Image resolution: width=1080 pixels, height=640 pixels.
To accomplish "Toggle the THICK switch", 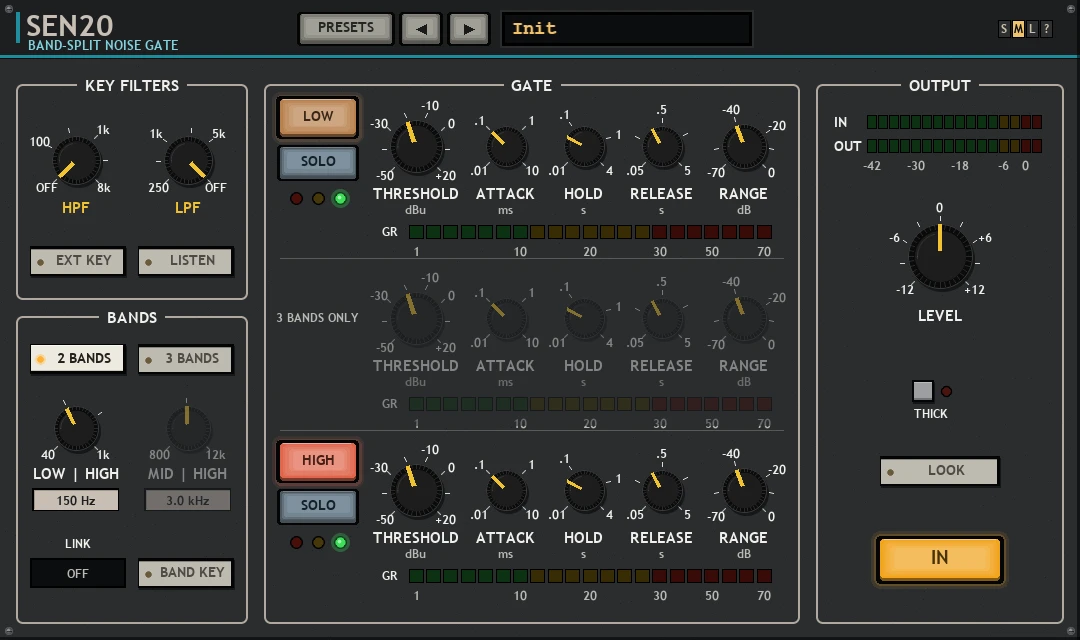I will [923, 391].
